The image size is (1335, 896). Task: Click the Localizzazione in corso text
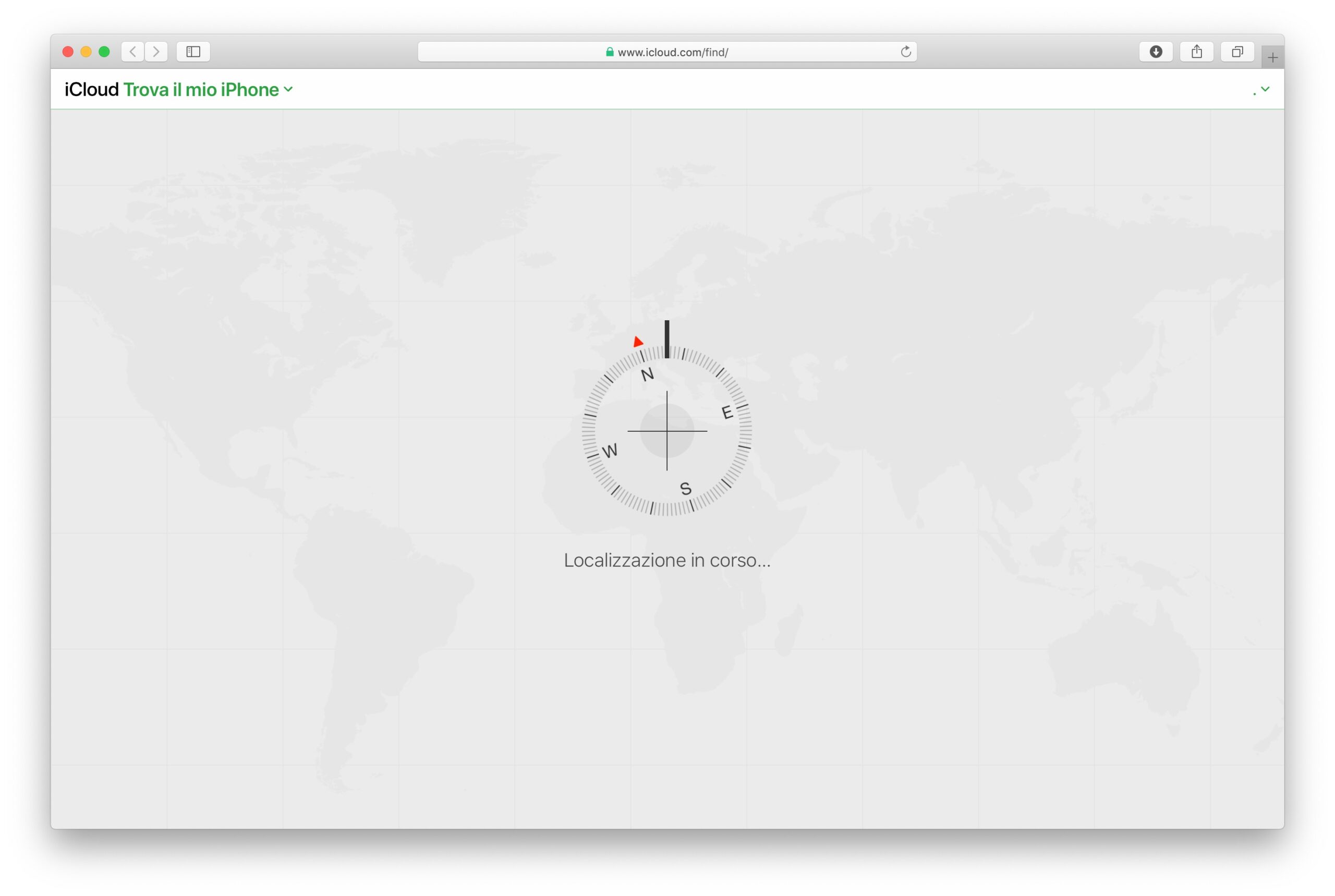coord(666,560)
